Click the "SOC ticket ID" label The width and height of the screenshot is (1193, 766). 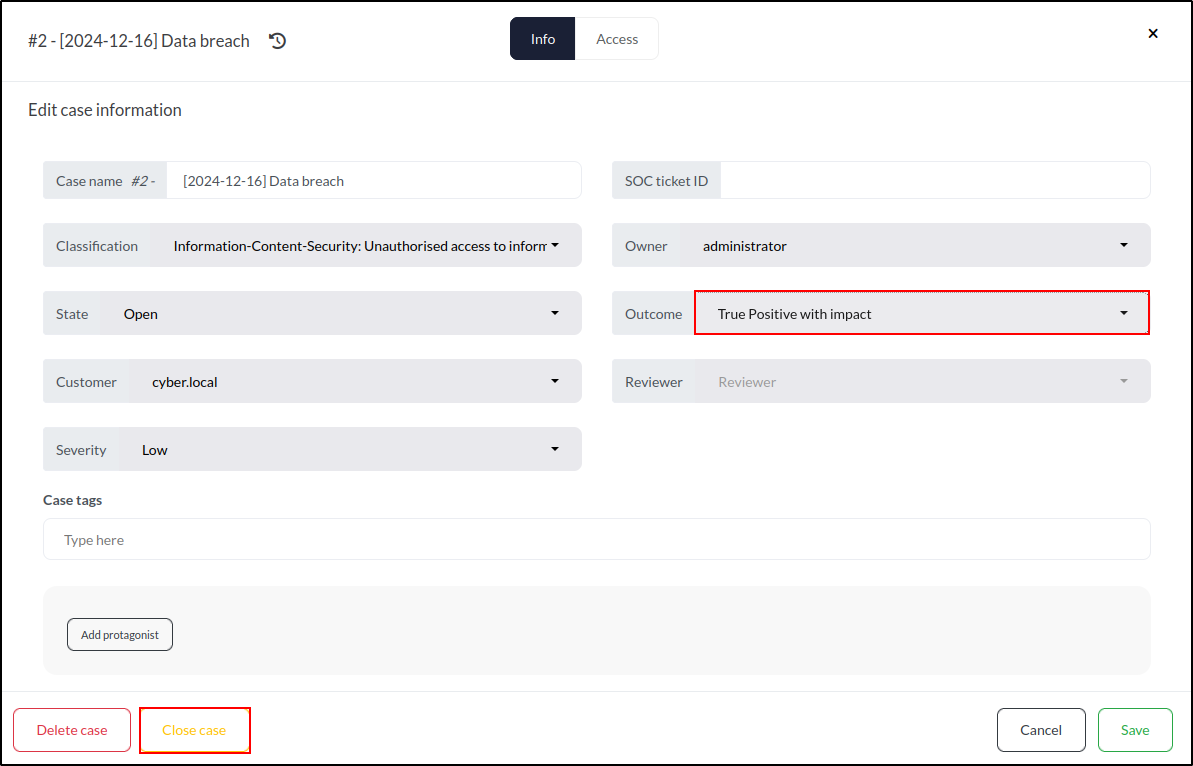point(666,181)
